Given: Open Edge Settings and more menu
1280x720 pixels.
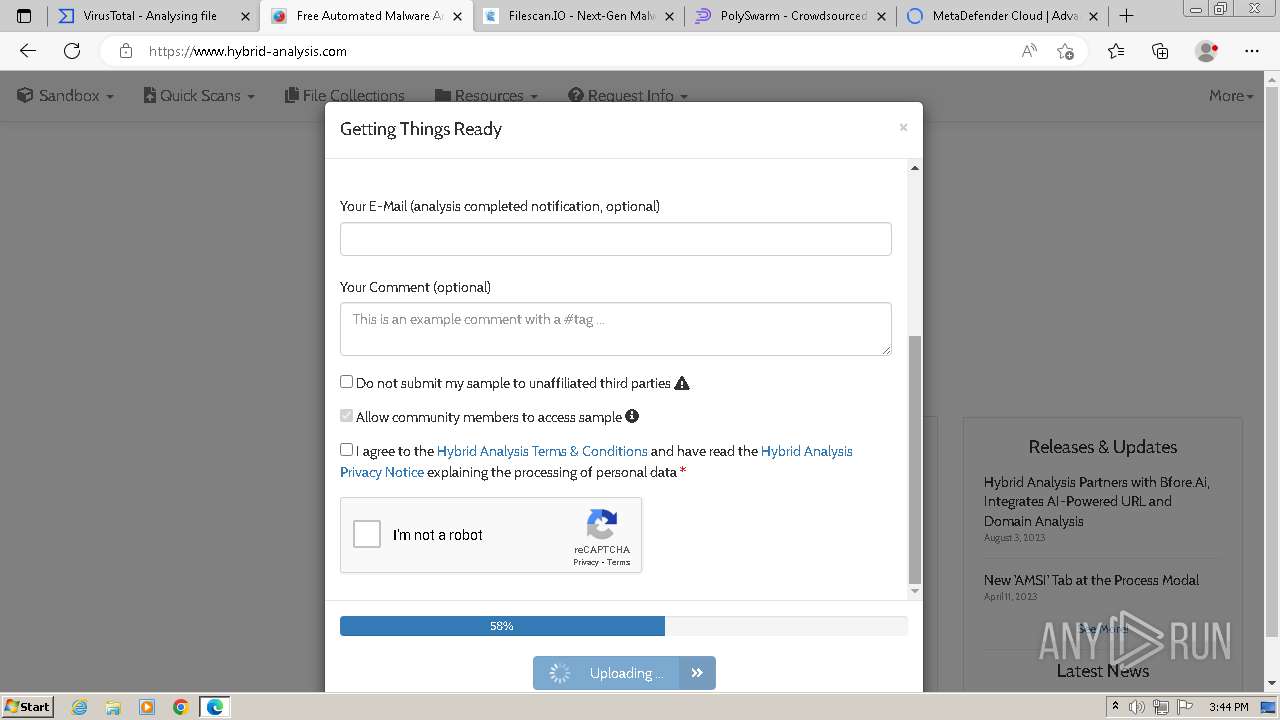Looking at the screenshot, I should 1252,51.
